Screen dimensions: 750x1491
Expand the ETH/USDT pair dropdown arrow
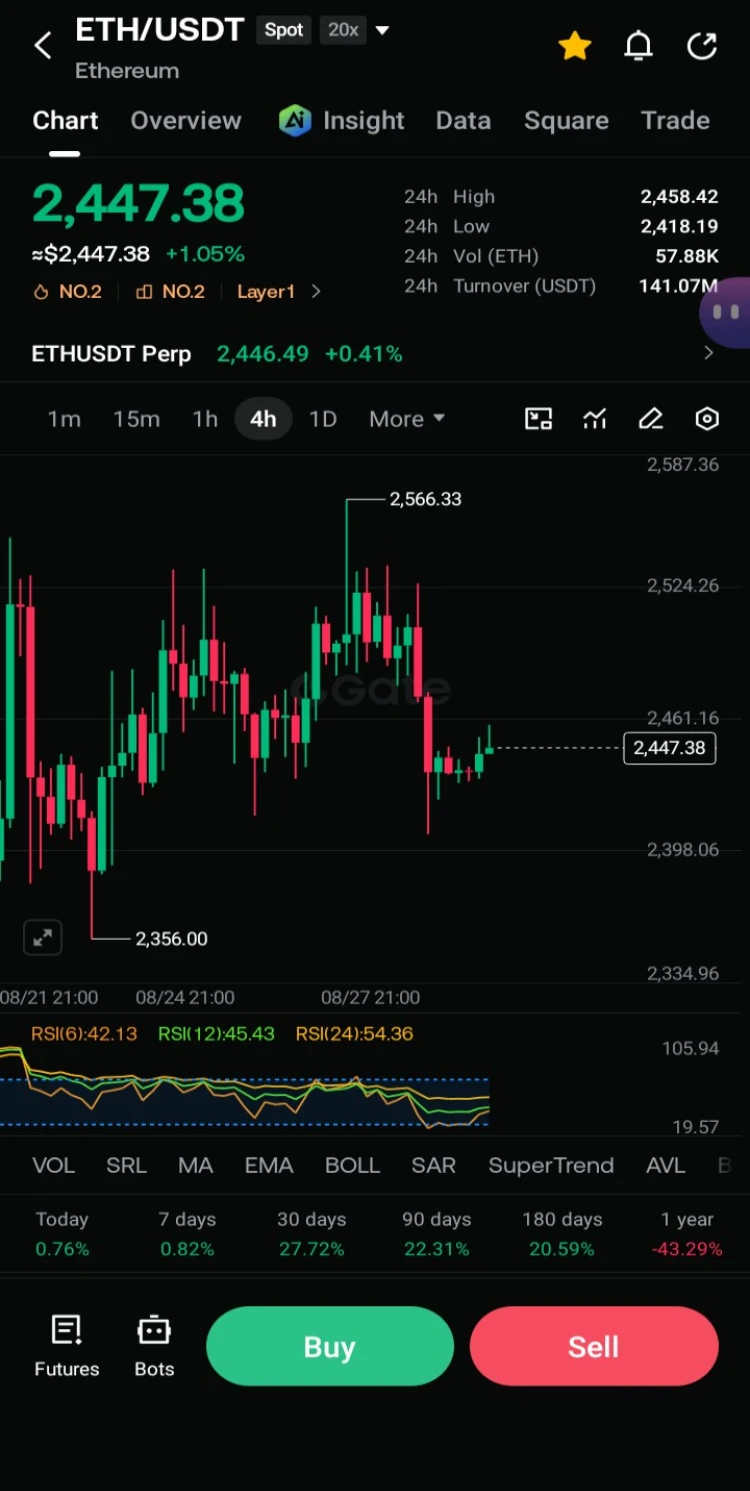pos(382,31)
